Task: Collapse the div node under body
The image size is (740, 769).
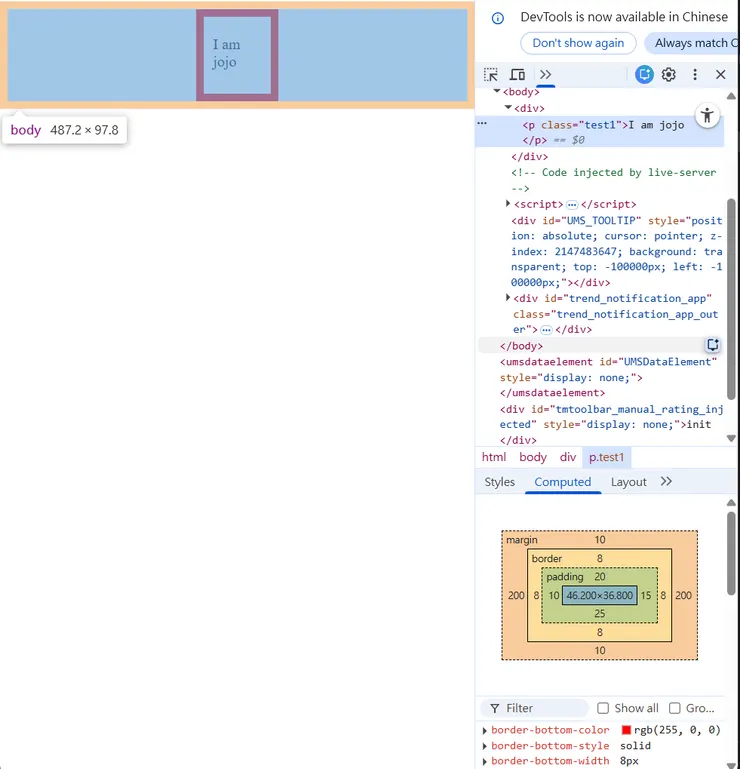Action: [x=508, y=107]
